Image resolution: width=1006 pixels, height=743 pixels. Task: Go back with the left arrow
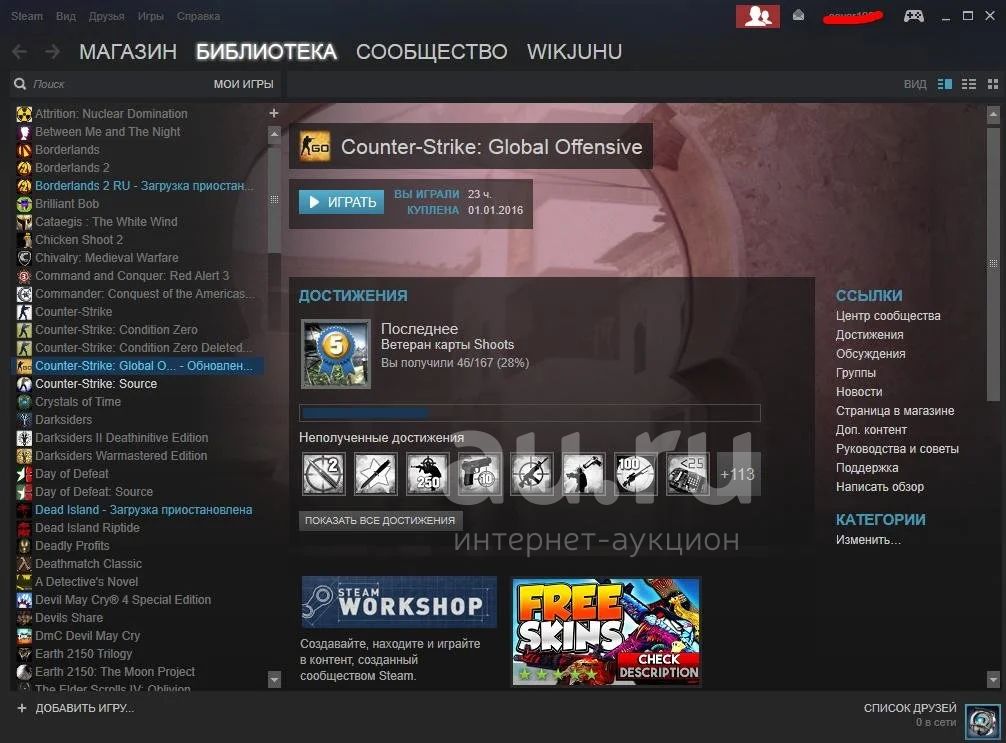20,51
